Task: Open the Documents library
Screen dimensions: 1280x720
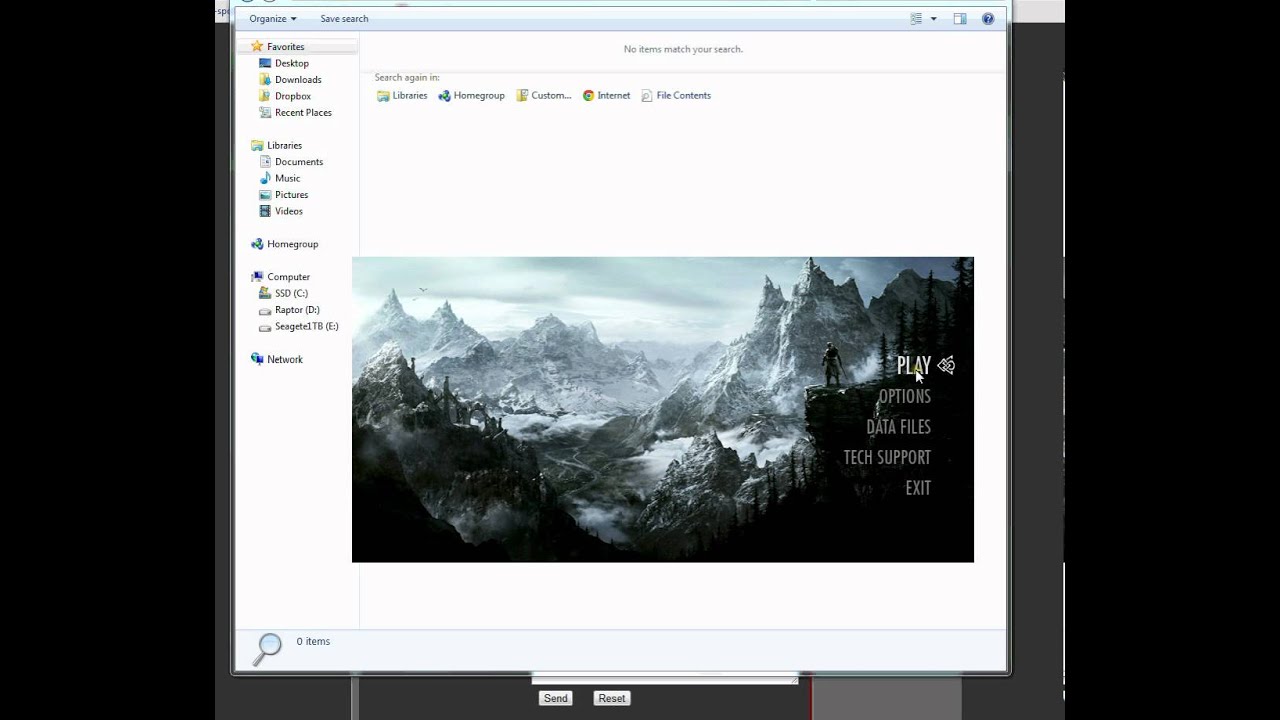Action: [x=299, y=161]
